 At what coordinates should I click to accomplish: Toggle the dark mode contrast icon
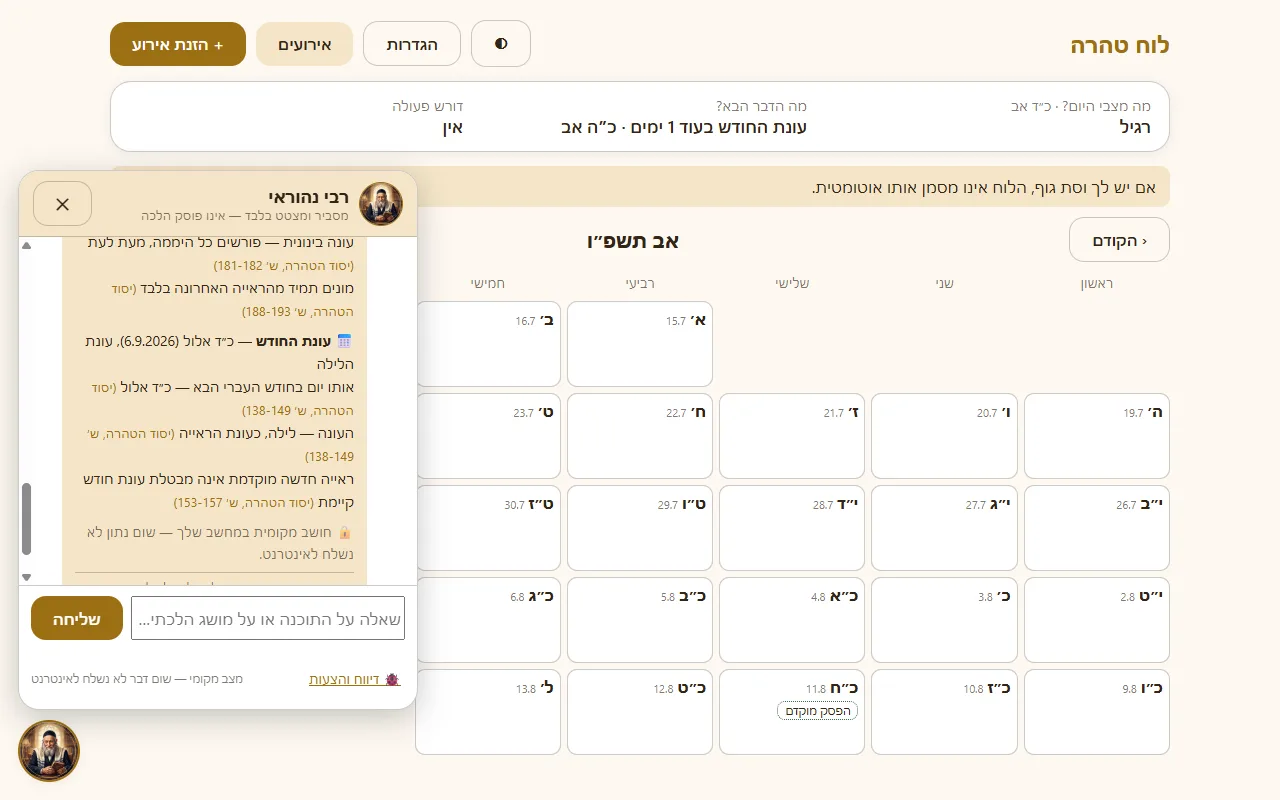pos(501,44)
